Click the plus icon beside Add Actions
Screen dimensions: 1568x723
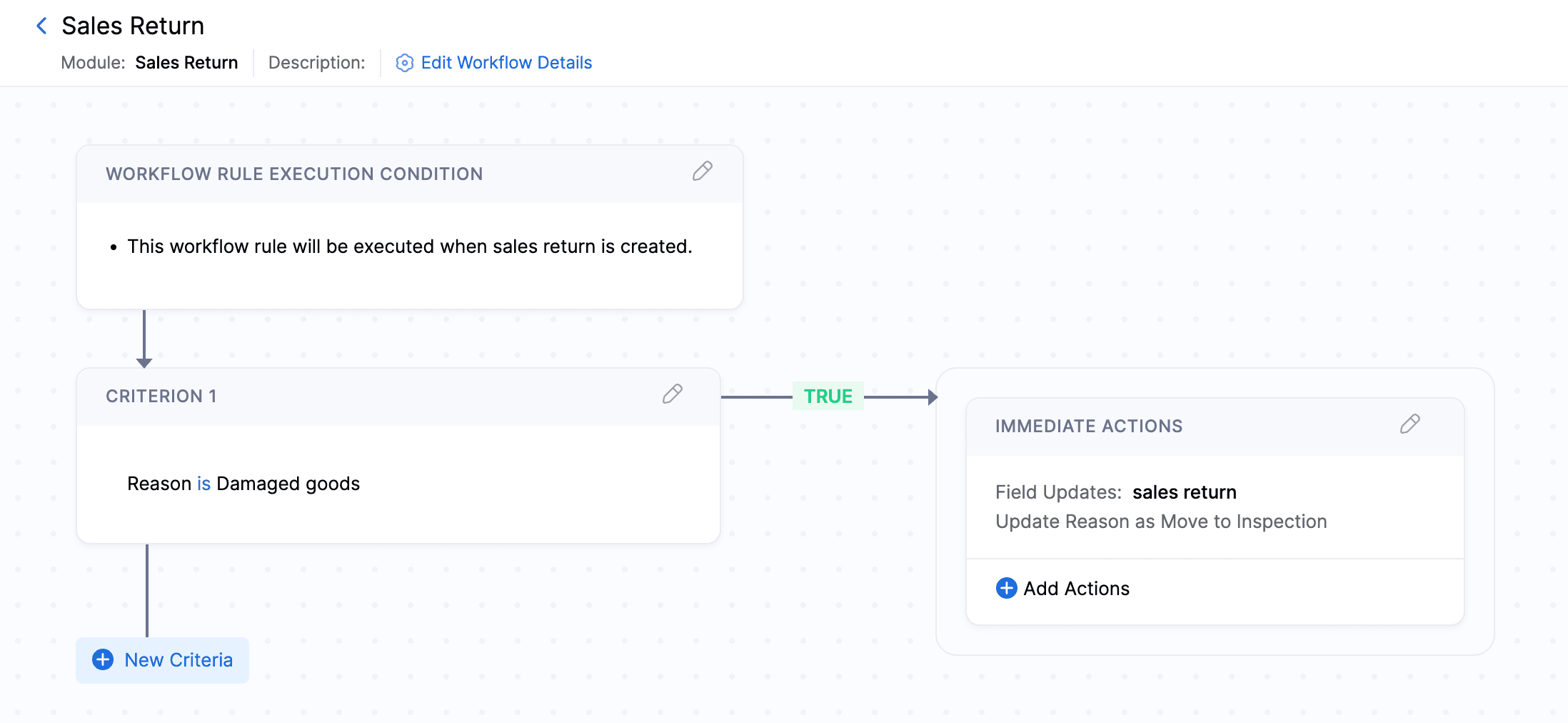[x=1006, y=588]
